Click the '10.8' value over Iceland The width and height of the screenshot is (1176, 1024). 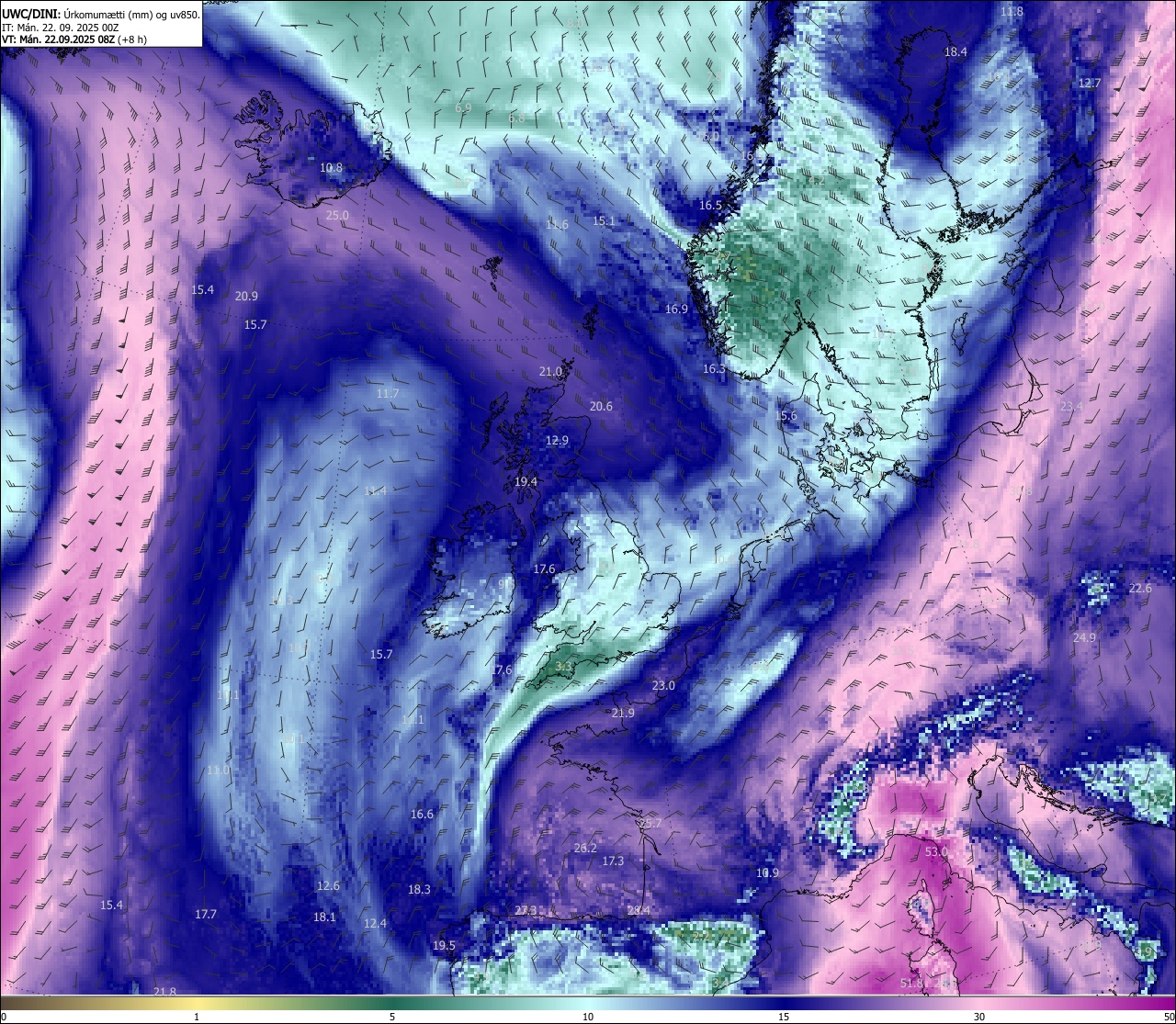[x=331, y=168]
